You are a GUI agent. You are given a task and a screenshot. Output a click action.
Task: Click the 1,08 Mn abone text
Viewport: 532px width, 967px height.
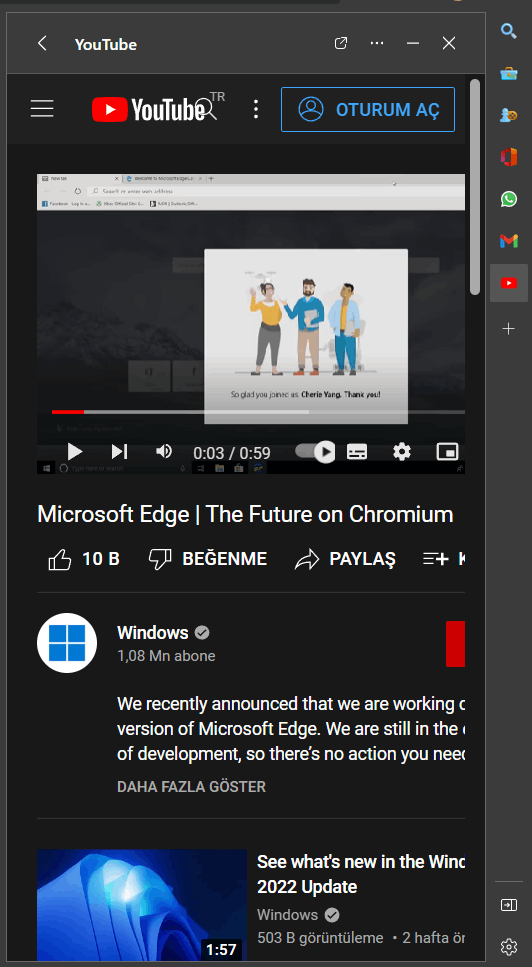click(x=166, y=656)
